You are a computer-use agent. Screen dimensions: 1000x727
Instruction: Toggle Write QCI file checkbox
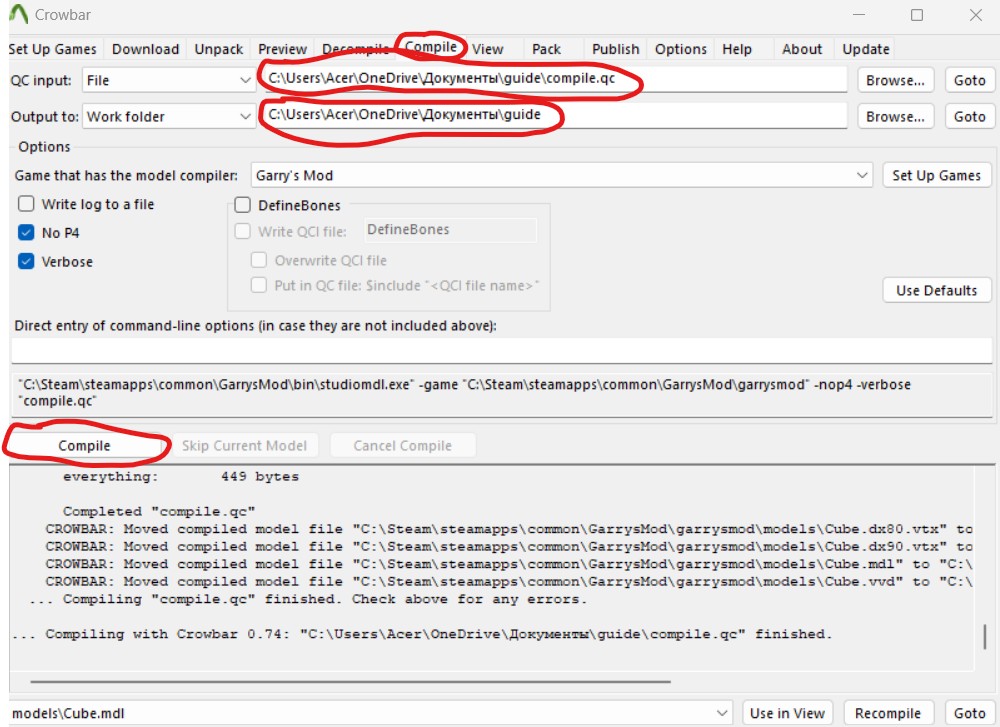pos(242,231)
